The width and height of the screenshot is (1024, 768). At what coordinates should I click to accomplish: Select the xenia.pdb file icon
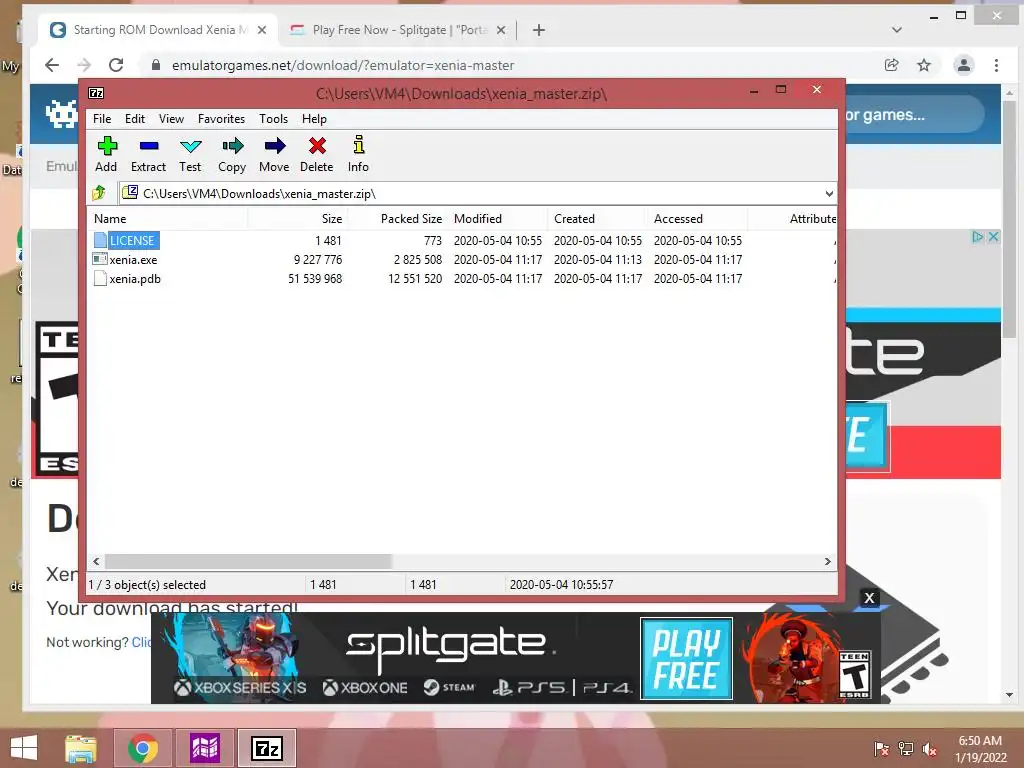[x=100, y=278]
